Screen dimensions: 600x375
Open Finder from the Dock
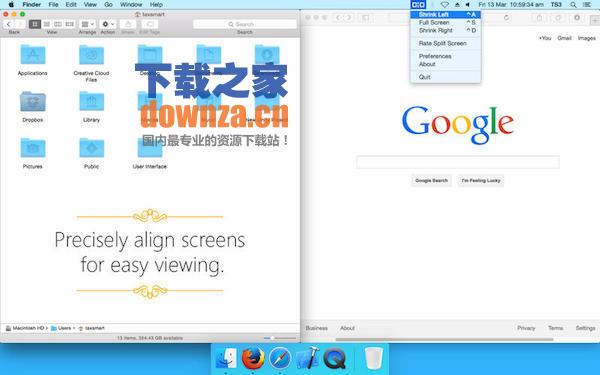coord(226,359)
